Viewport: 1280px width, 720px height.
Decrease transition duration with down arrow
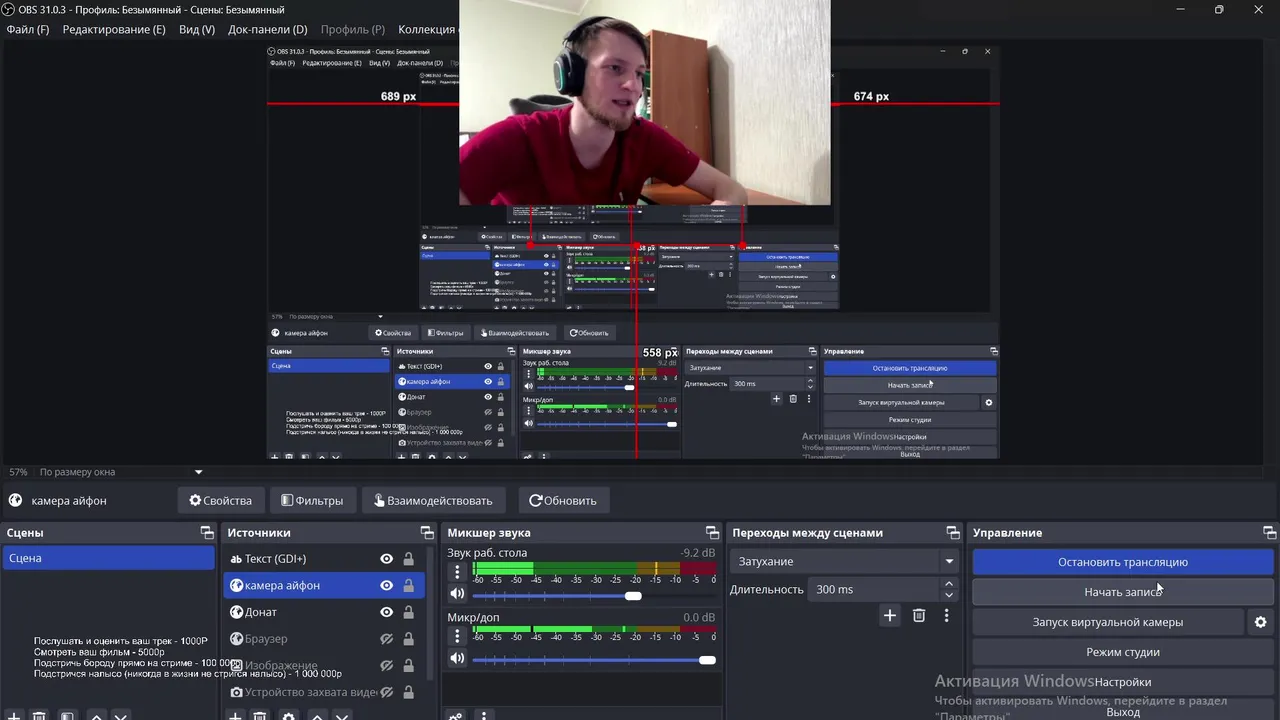pyautogui.click(x=949, y=595)
